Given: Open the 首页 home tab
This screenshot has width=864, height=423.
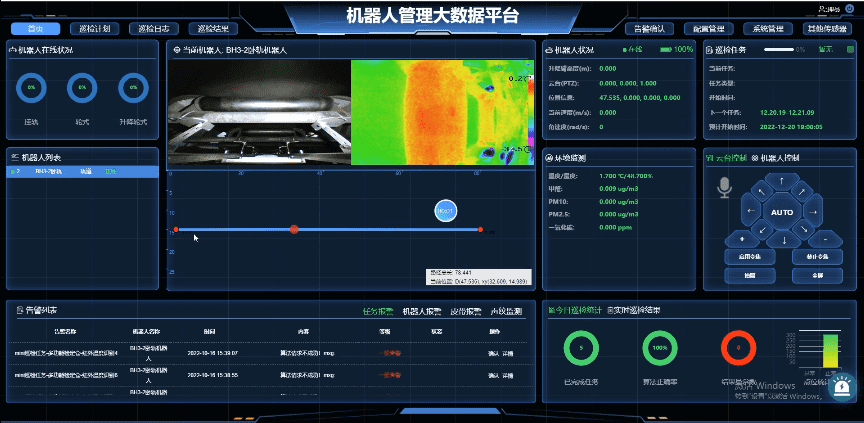Looking at the screenshot, I should click(35, 29).
